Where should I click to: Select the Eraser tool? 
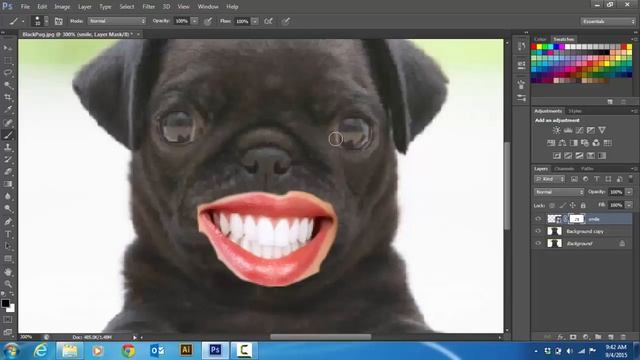8,172
